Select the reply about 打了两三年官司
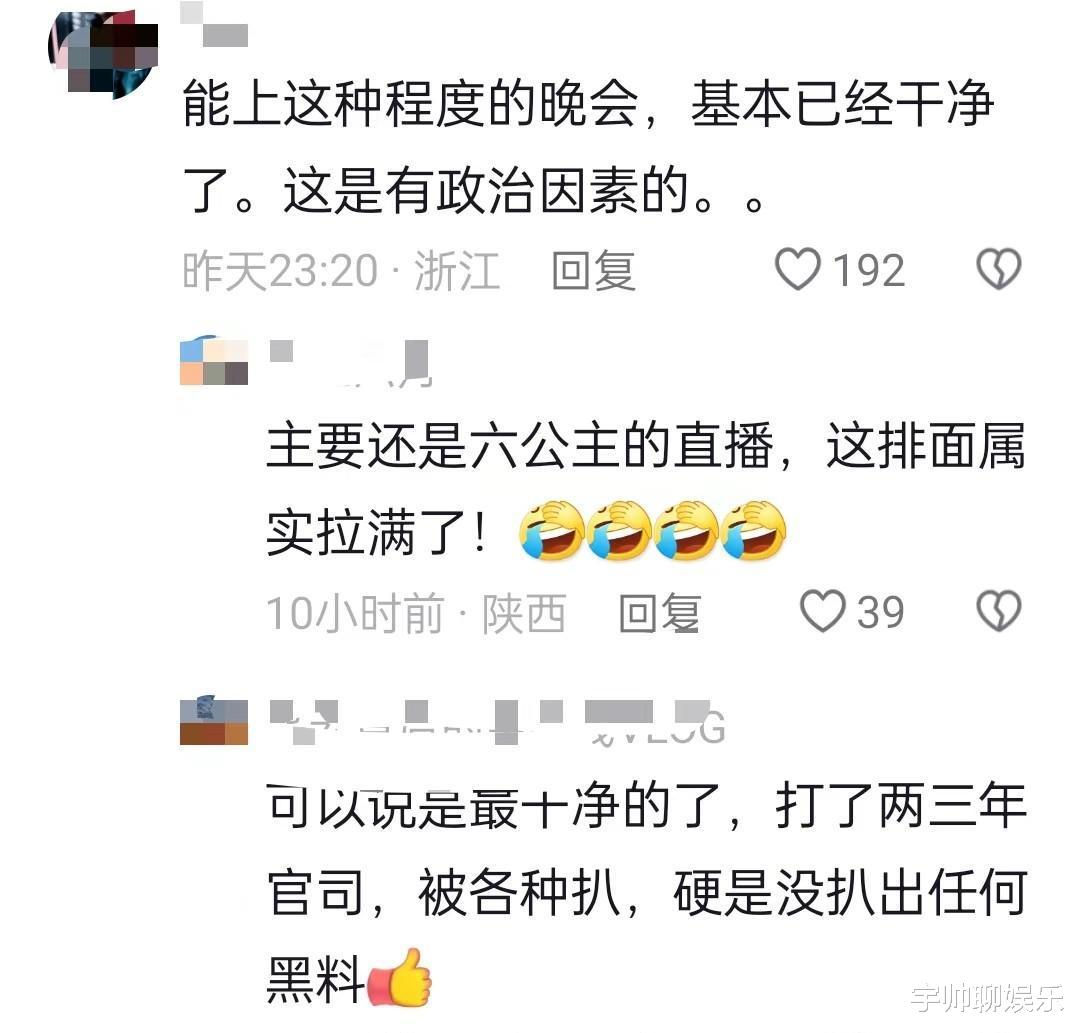The image size is (1080, 1033). [647, 894]
